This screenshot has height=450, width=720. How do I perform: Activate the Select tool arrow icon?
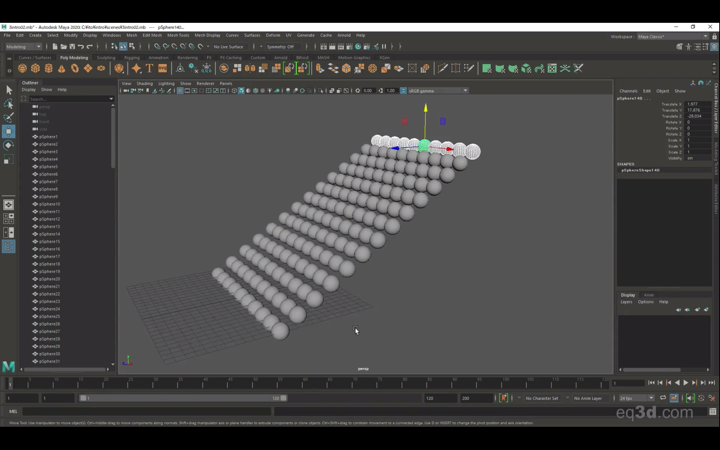point(8,90)
